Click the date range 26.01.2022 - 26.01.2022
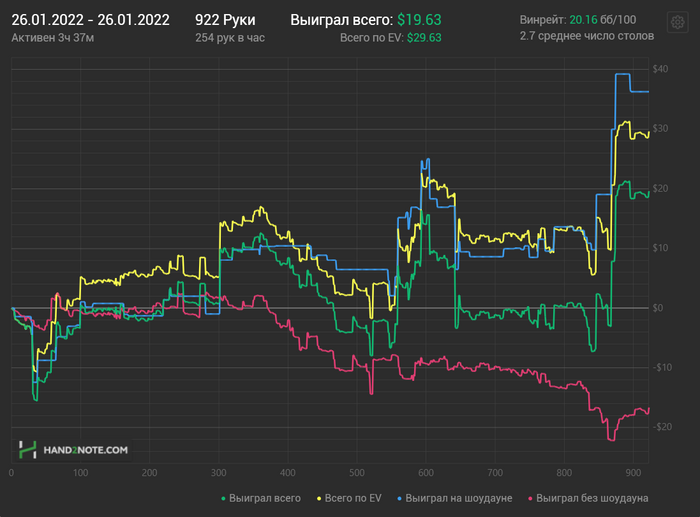Image resolution: width=700 pixels, height=517 pixels. pyautogui.click(x=91, y=20)
